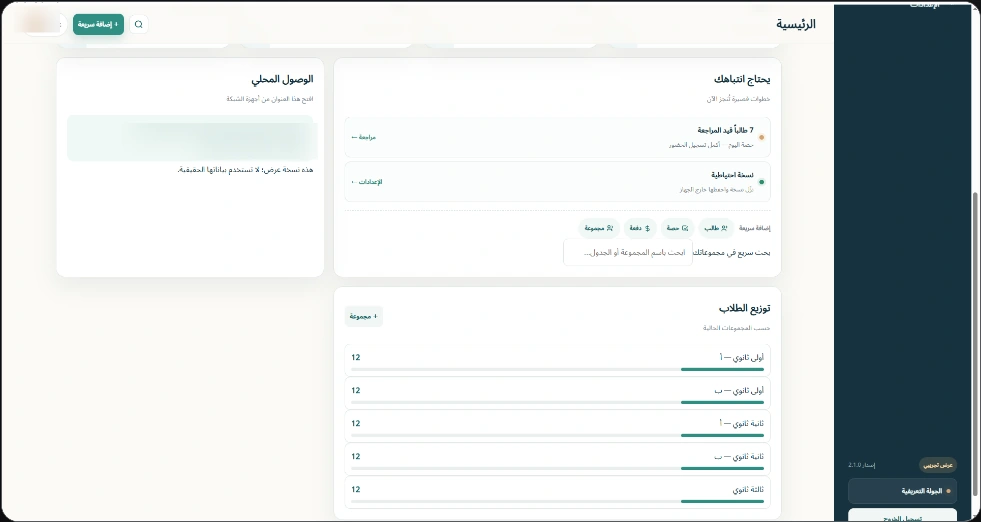
Task: Click the progress bar of ثالثة ثانوي
Action: pyautogui.click(x=557, y=501)
